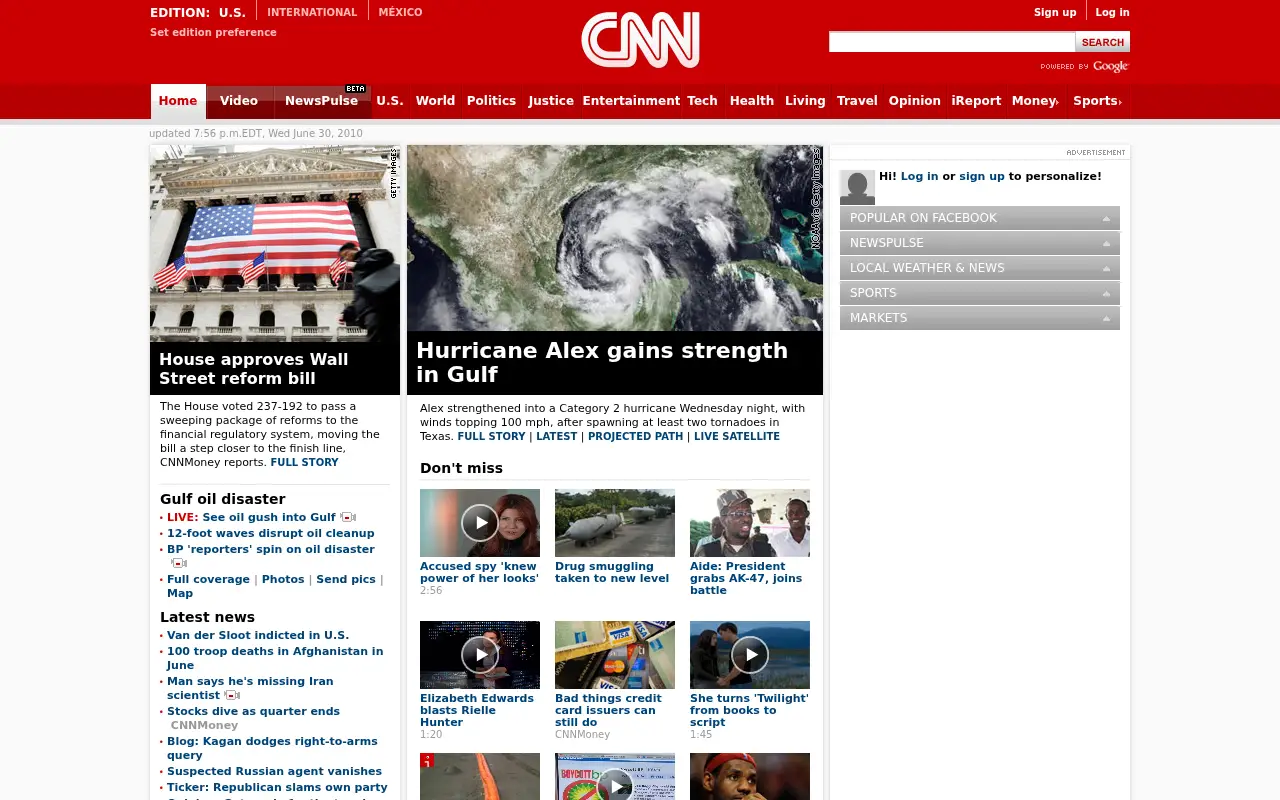The image size is (1280, 800).
Task: Click the powered by Google logo
Action: [x=1085, y=67]
